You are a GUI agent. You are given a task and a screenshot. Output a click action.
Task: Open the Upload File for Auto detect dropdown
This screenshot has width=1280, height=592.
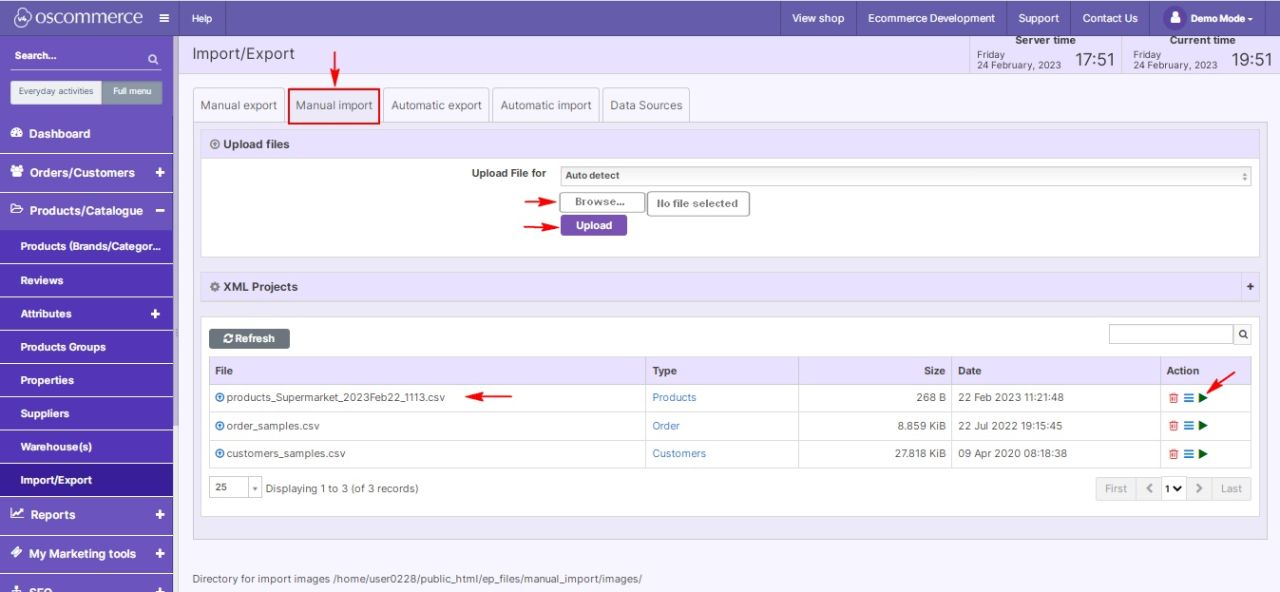tap(905, 176)
